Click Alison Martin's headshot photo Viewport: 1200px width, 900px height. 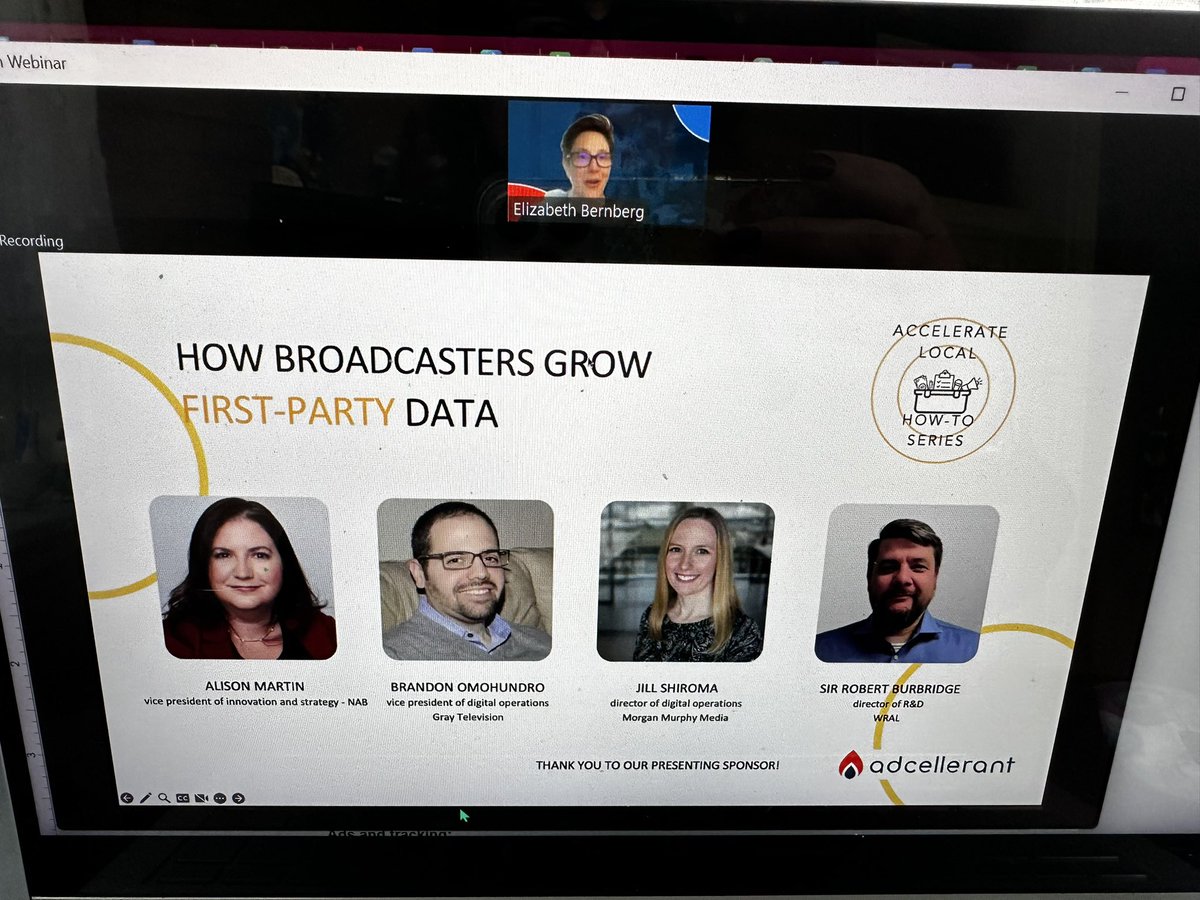tap(244, 577)
